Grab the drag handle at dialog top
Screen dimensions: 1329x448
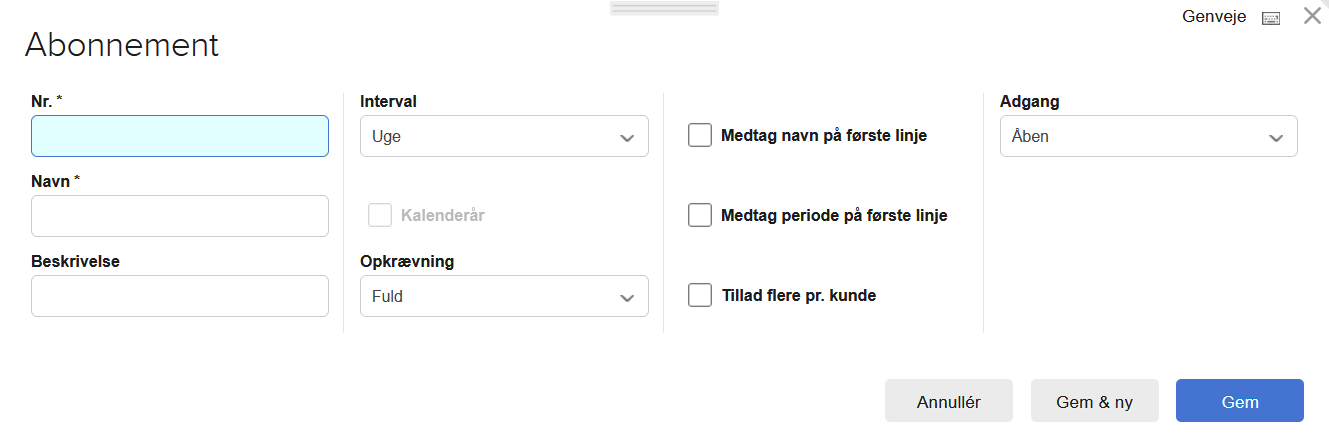(664, 8)
